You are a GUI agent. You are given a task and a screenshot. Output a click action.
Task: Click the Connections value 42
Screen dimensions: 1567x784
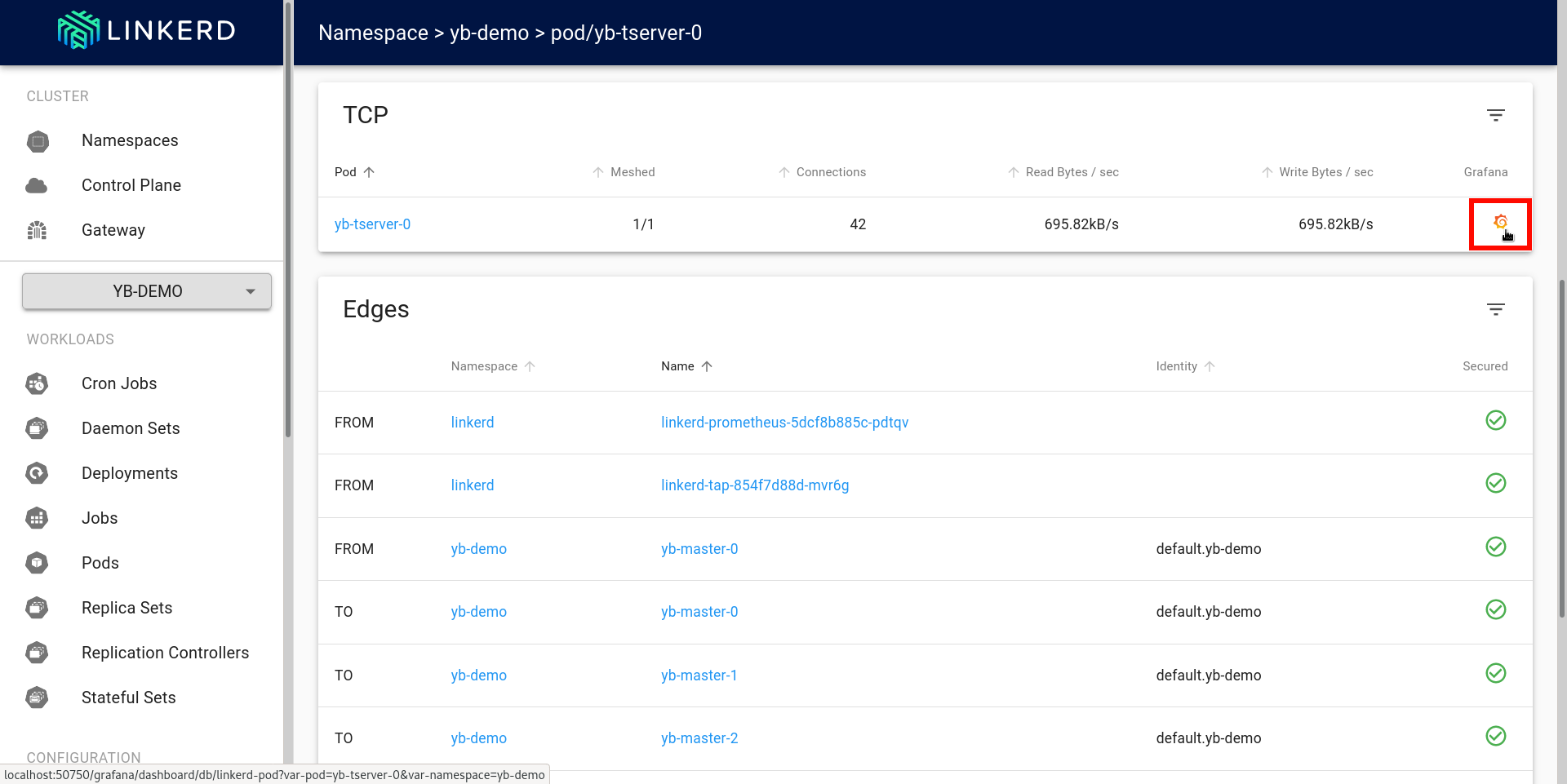(858, 224)
